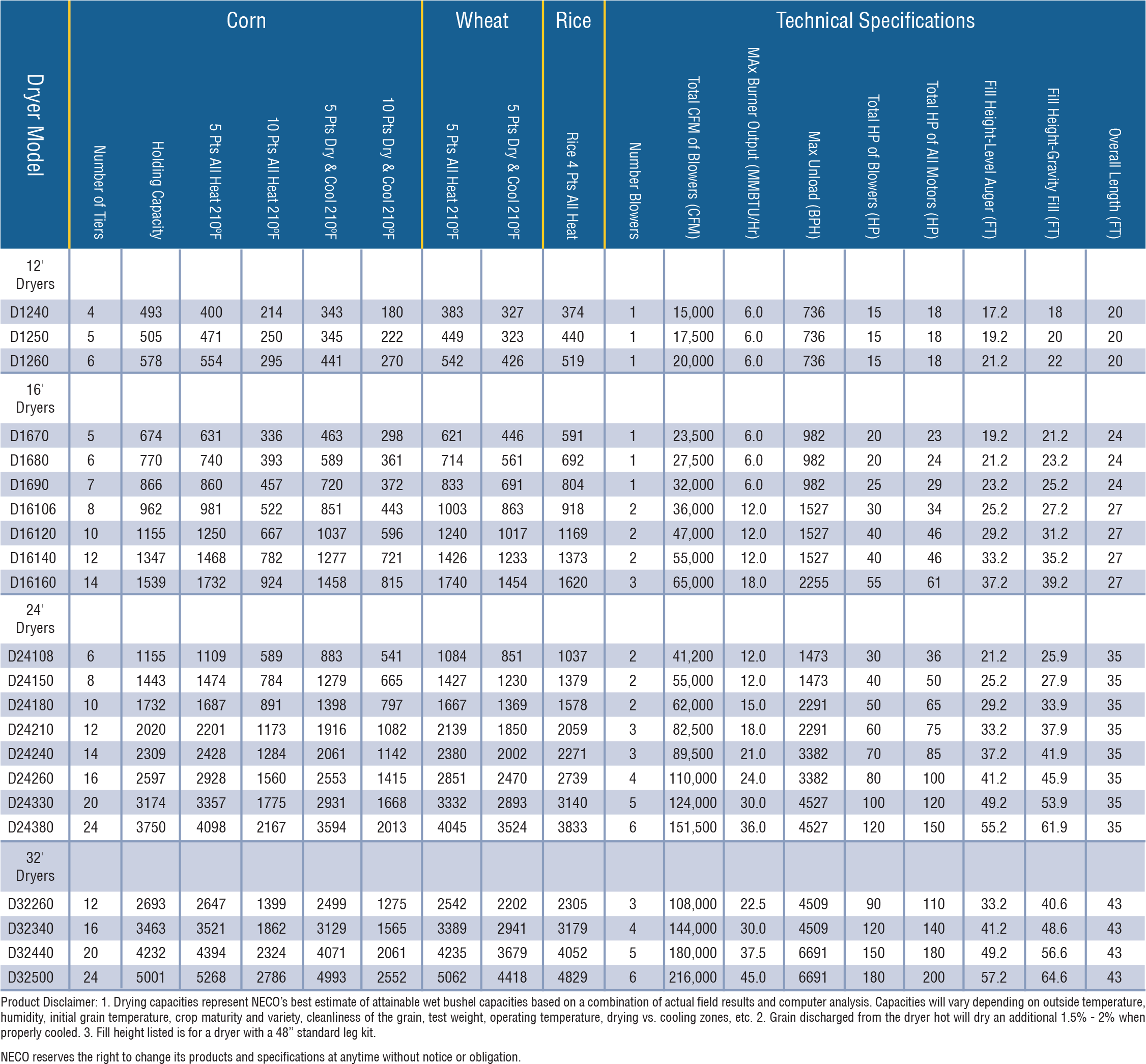Select the D1670 model row label
Viewport: 1146px width, 1064px height.
tap(30, 436)
